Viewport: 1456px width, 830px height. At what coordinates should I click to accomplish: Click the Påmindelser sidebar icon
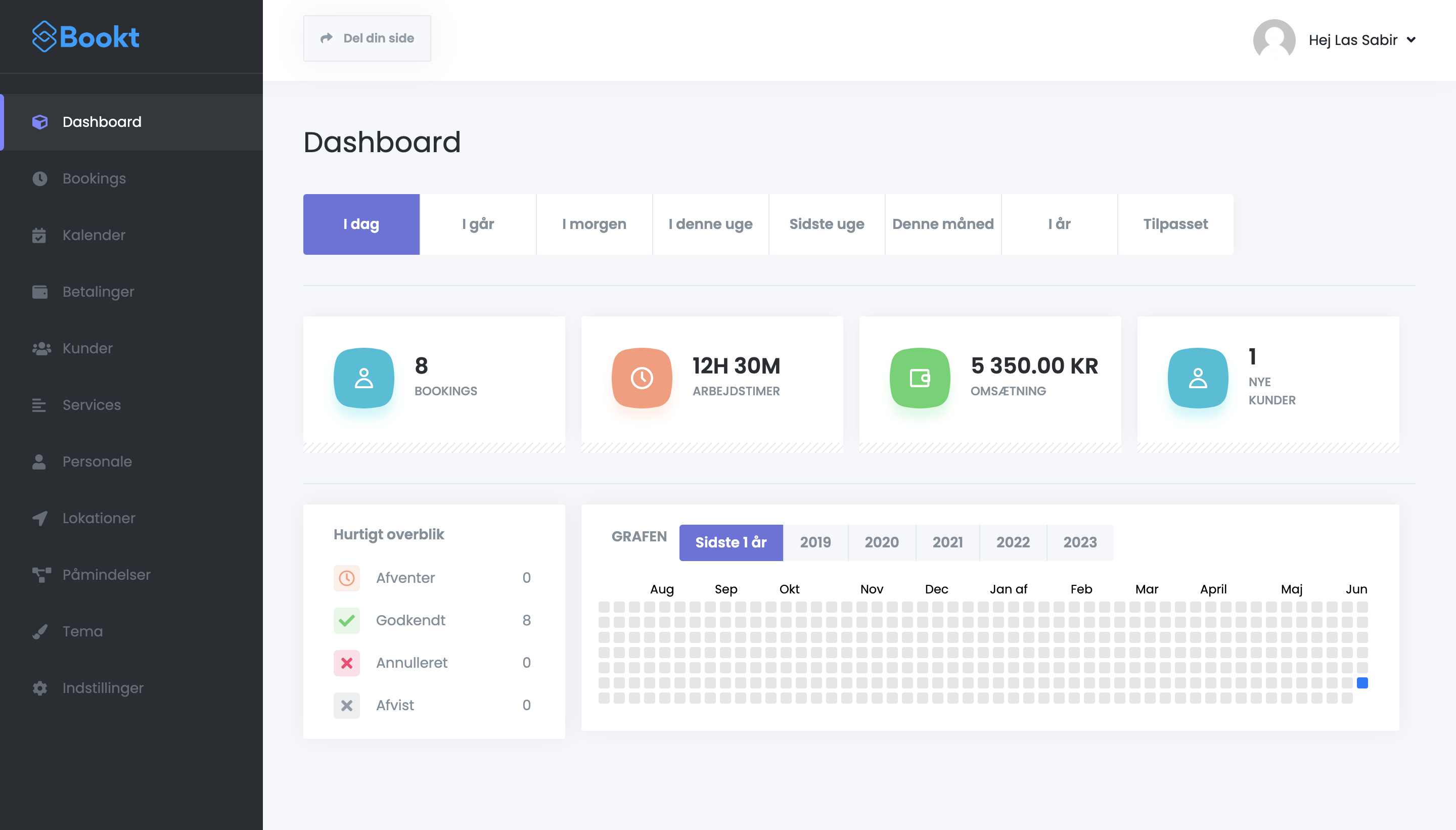41,575
